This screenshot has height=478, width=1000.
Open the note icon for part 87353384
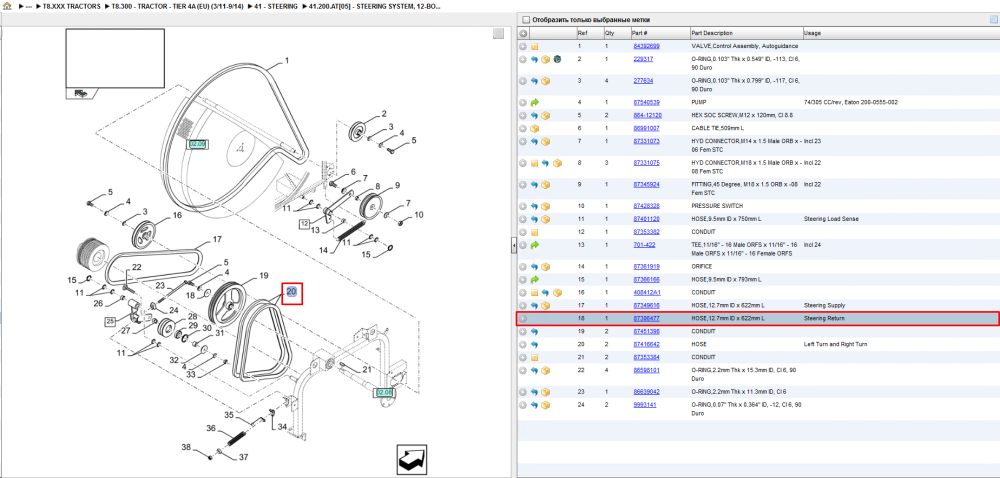click(534, 357)
